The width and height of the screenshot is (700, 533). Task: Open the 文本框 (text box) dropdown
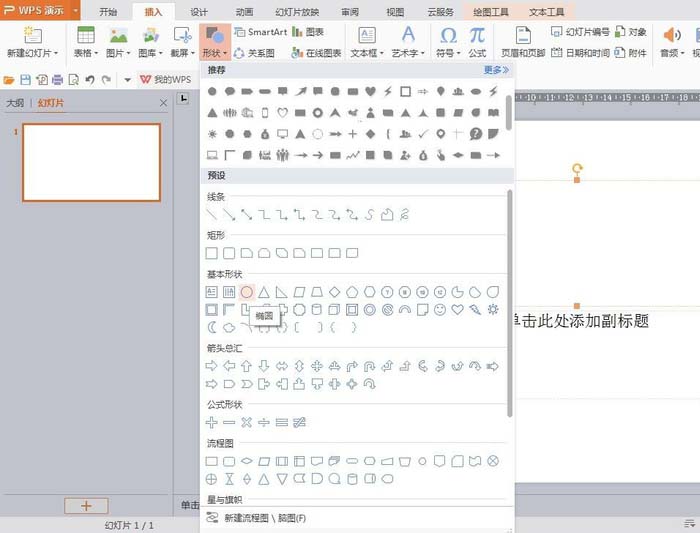[367, 42]
